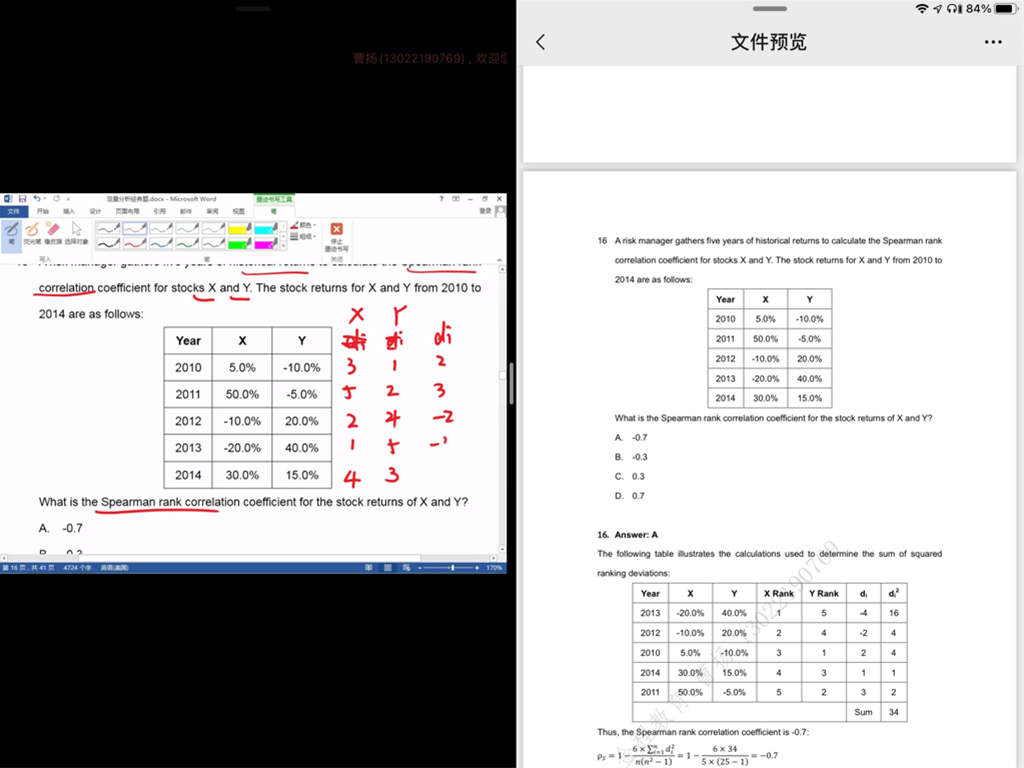Image resolution: width=1024 pixels, height=768 pixels.
Task: Switch to the Insert (插入) tab
Action: pos(69,211)
